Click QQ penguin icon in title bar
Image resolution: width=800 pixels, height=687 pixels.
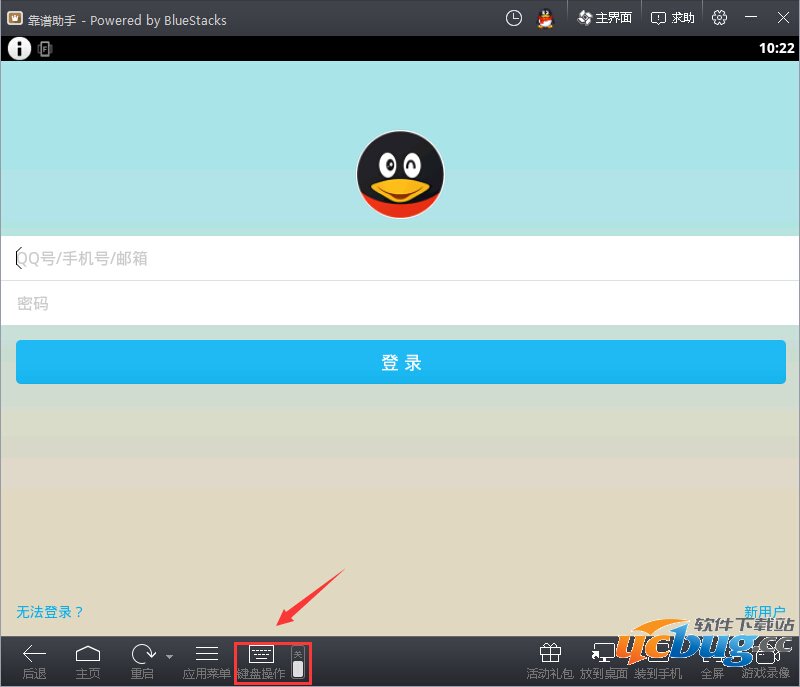(545, 18)
